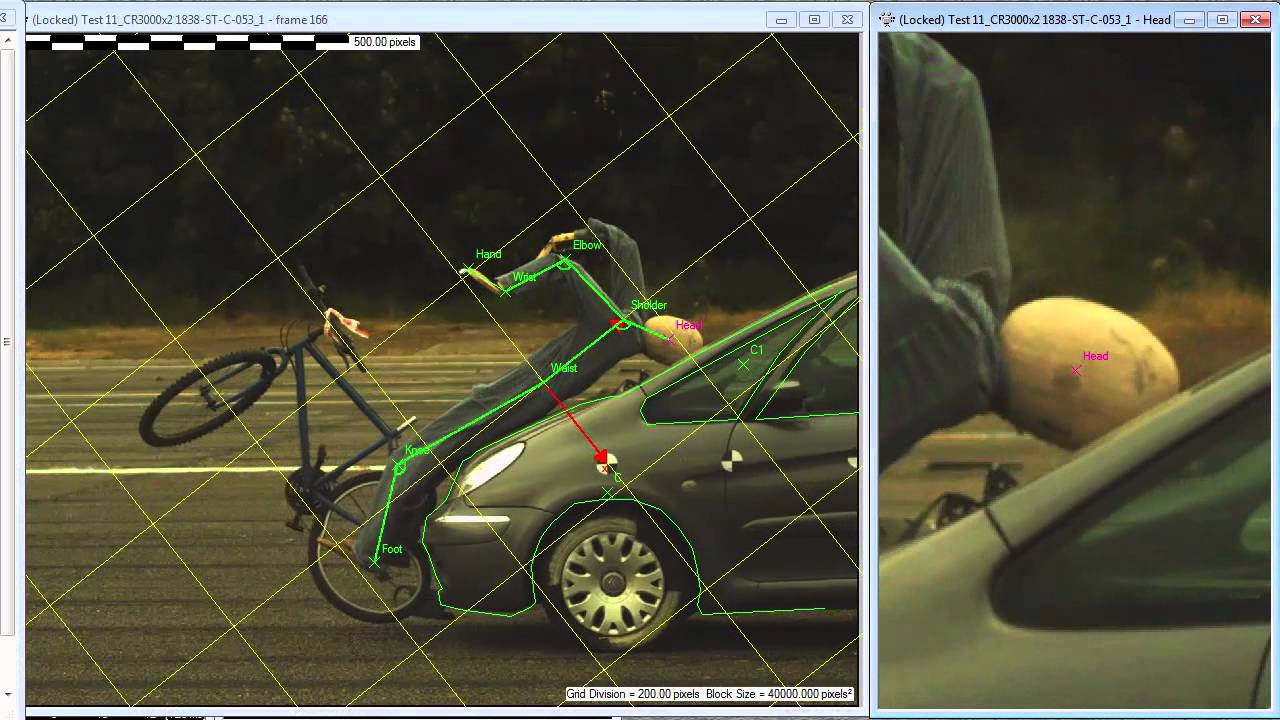Select the circular Elbow marker
1280x720 pixels.
click(x=564, y=263)
